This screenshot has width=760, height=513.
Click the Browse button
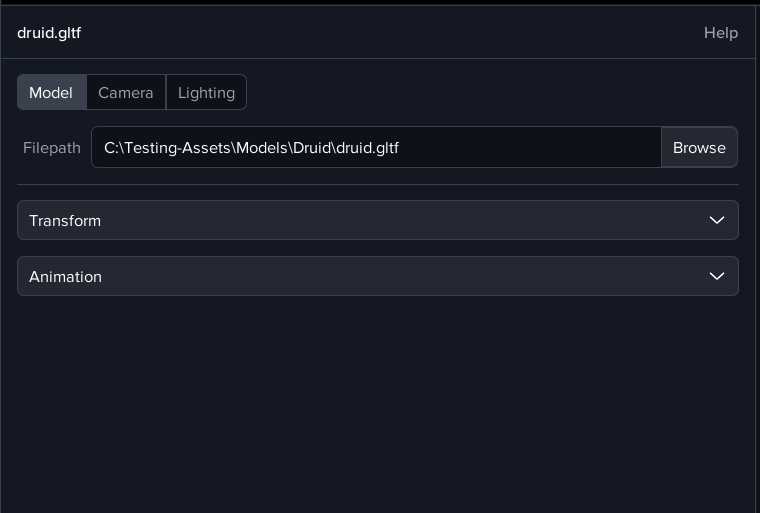coord(699,147)
